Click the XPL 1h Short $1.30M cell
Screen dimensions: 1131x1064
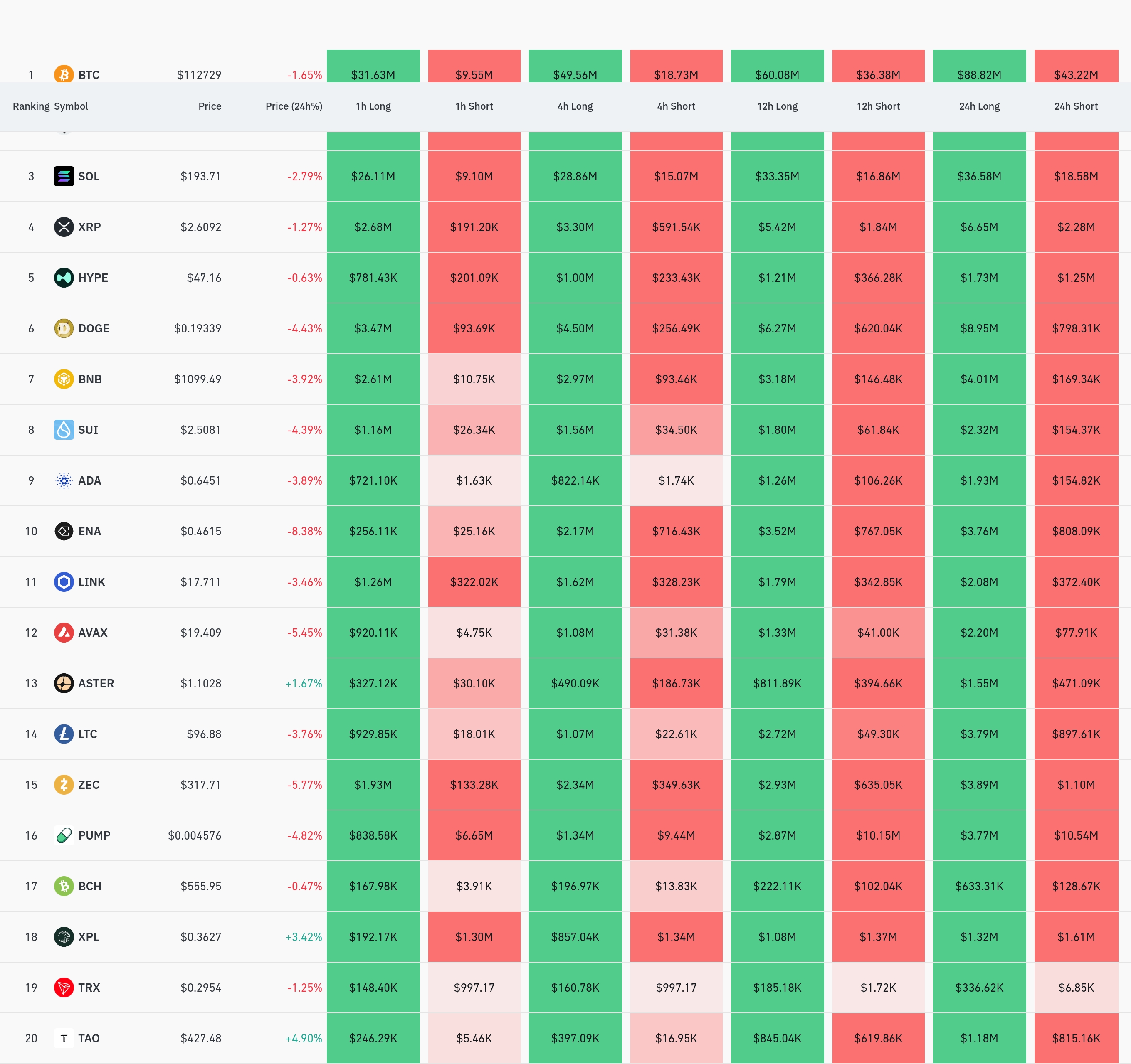tap(474, 937)
